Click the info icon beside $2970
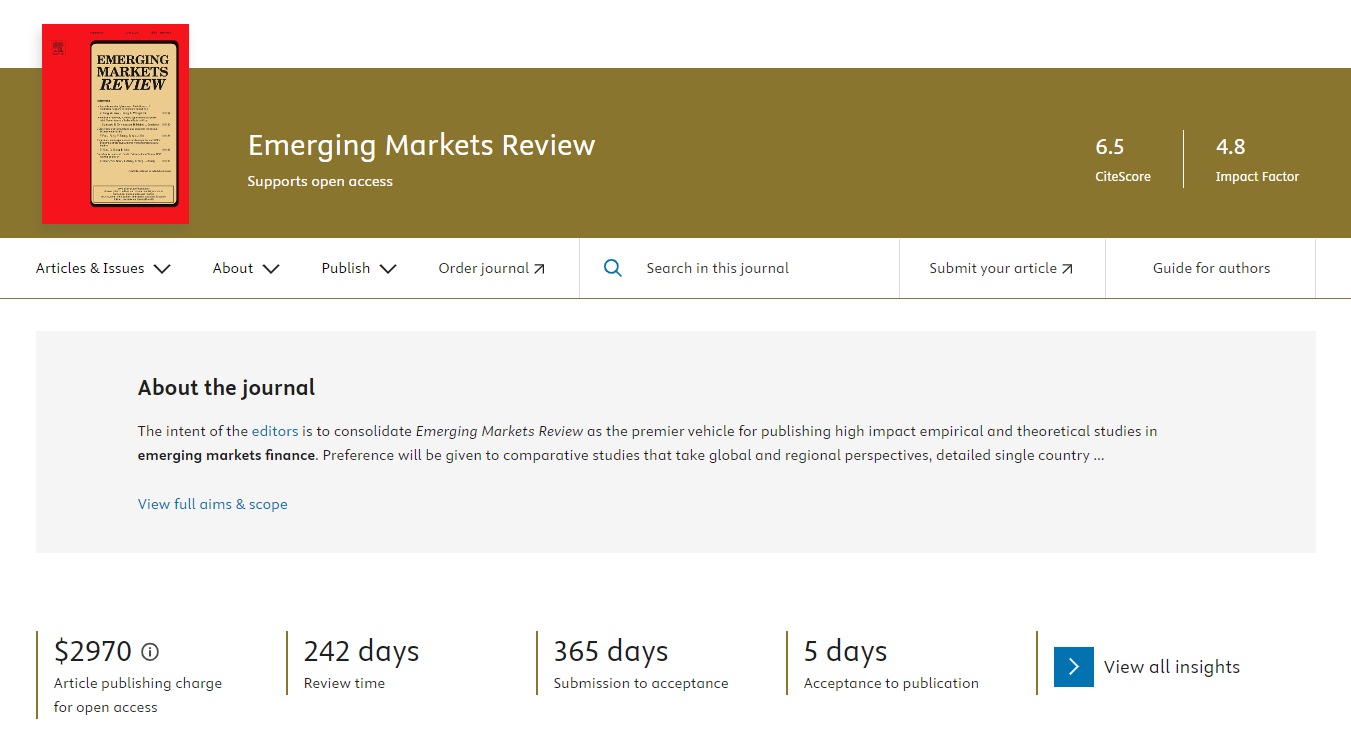The width and height of the screenshot is (1351, 751). 150,652
